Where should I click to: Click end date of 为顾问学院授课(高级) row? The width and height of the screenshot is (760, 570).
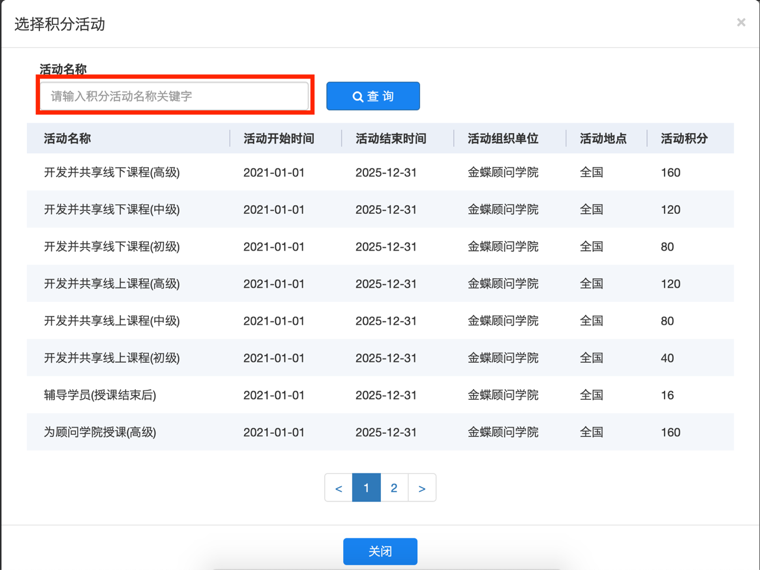click(x=386, y=432)
